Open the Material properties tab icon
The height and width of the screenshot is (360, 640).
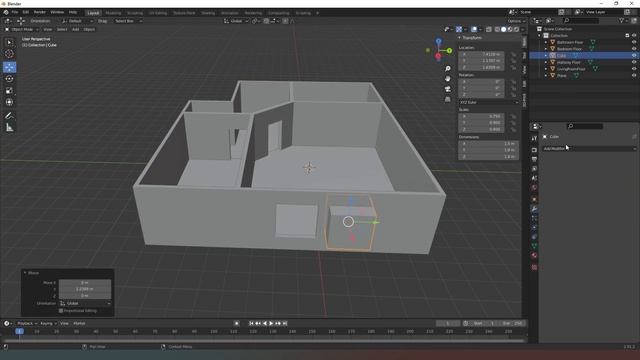click(x=534, y=256)
